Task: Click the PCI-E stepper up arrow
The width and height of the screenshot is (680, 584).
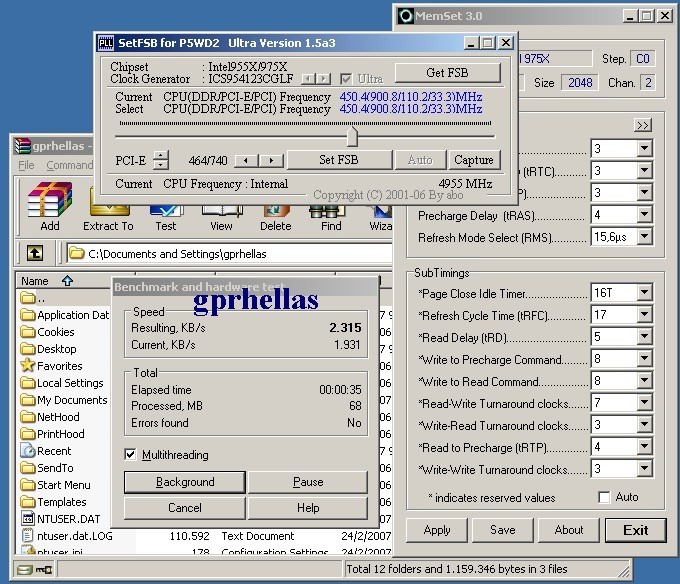Action: [161, 156]
